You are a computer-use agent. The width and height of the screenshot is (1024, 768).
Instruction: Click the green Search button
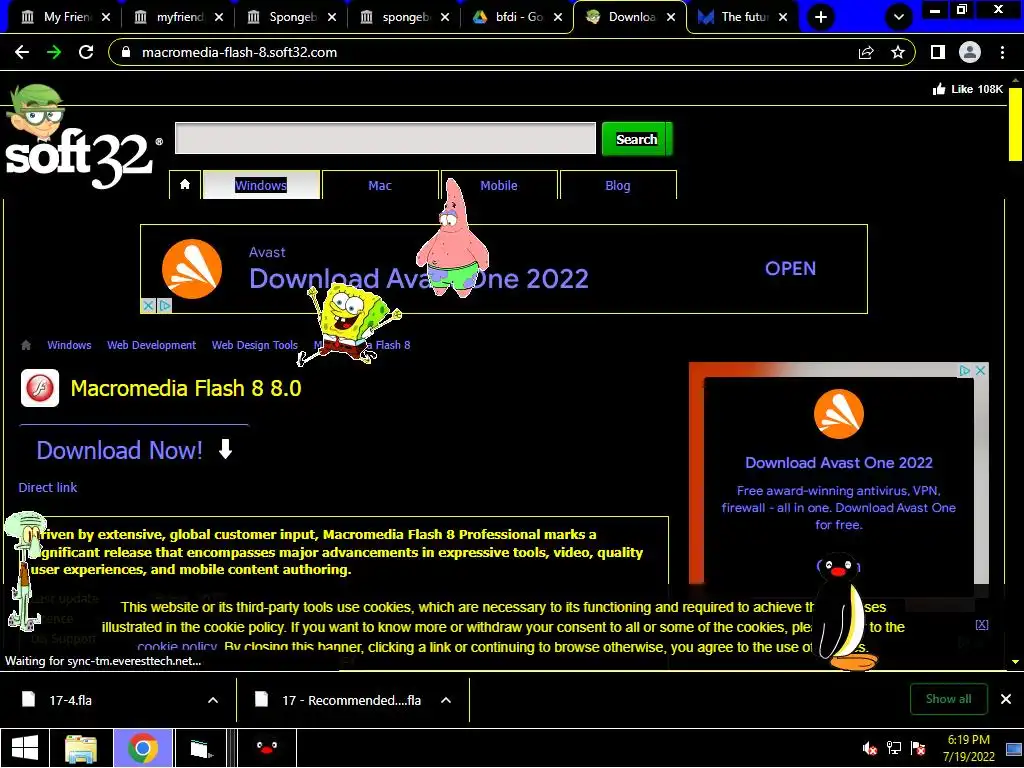point(637,139)
